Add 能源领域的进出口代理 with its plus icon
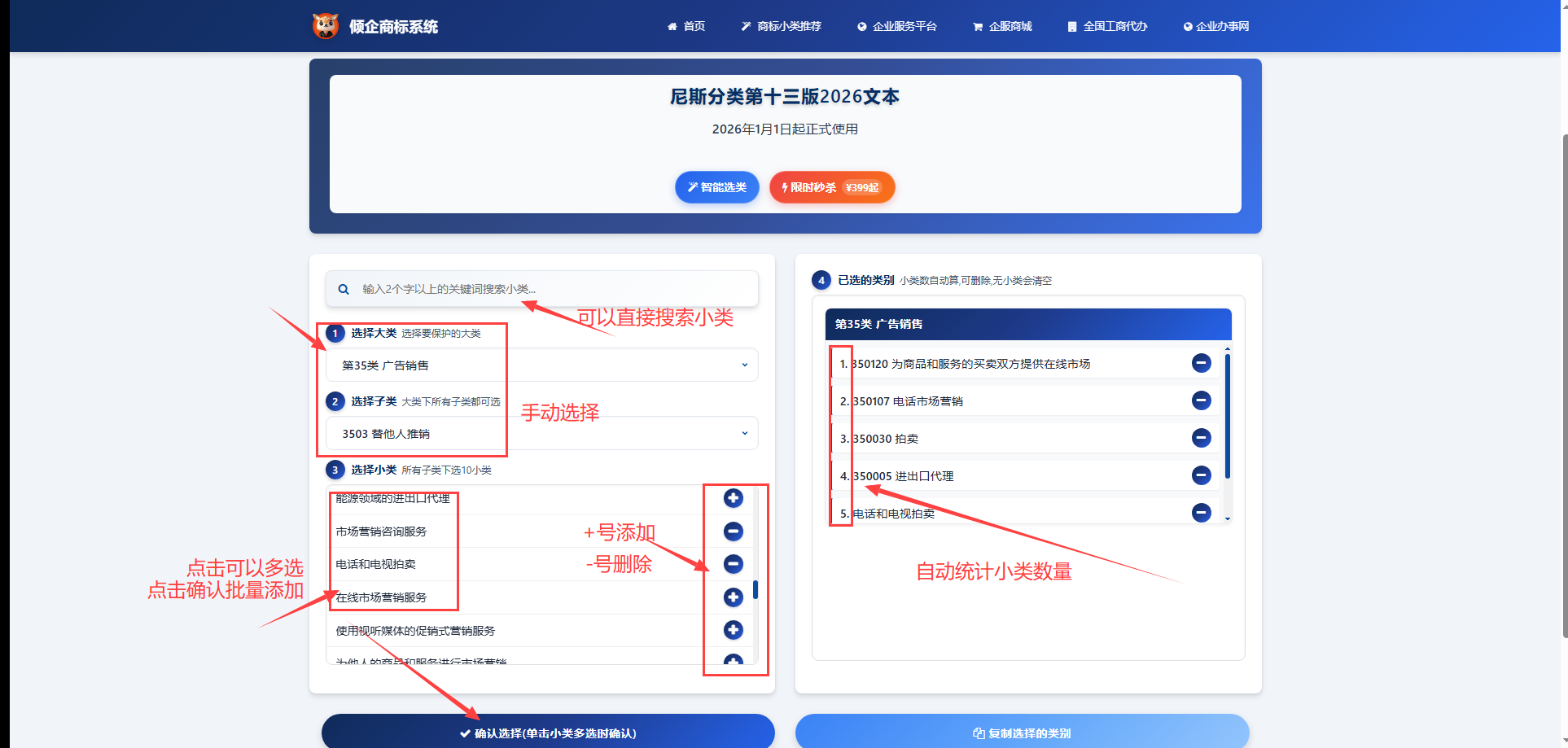 [733, 498]
